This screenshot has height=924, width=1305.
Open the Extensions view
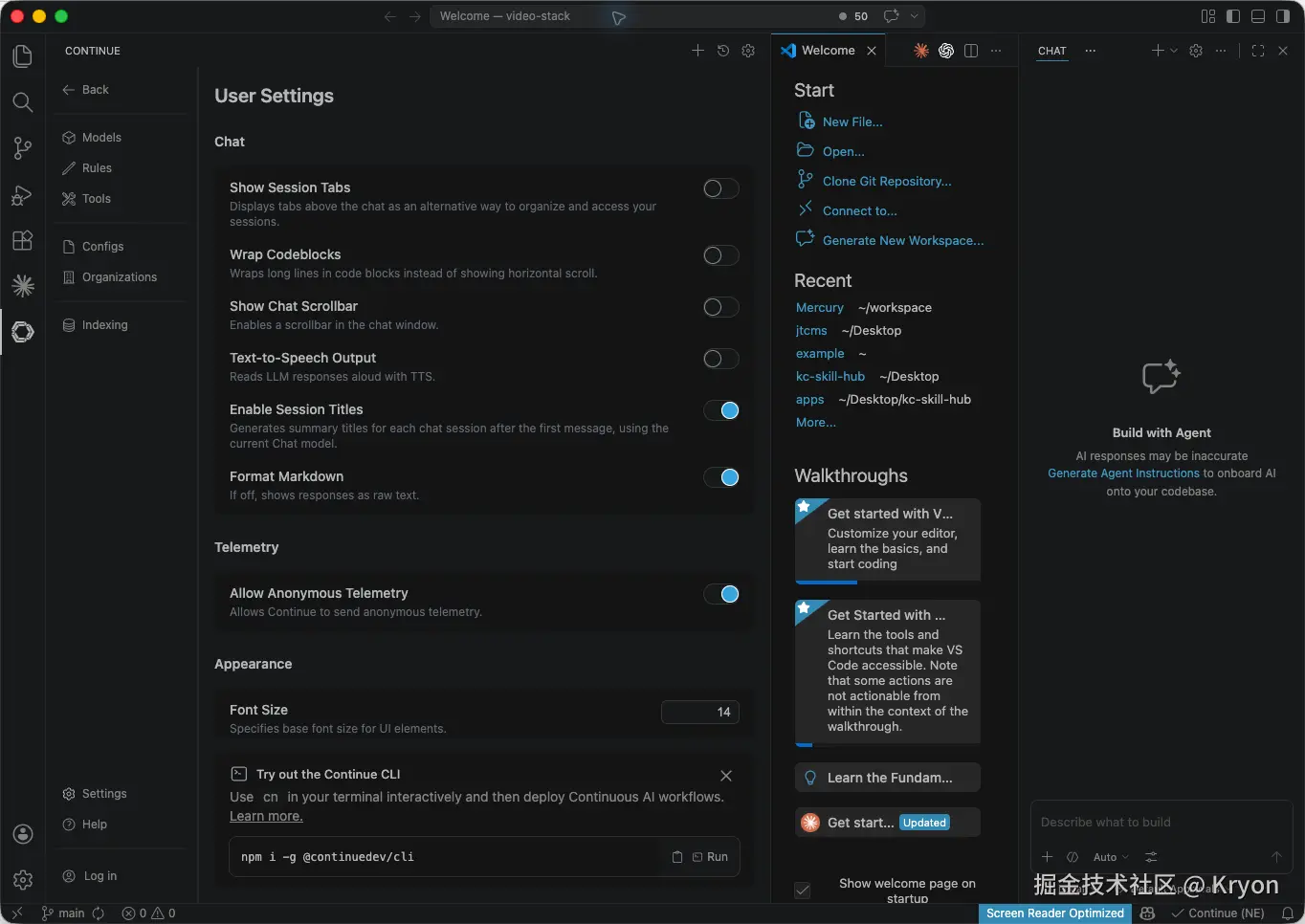point(23,240)
